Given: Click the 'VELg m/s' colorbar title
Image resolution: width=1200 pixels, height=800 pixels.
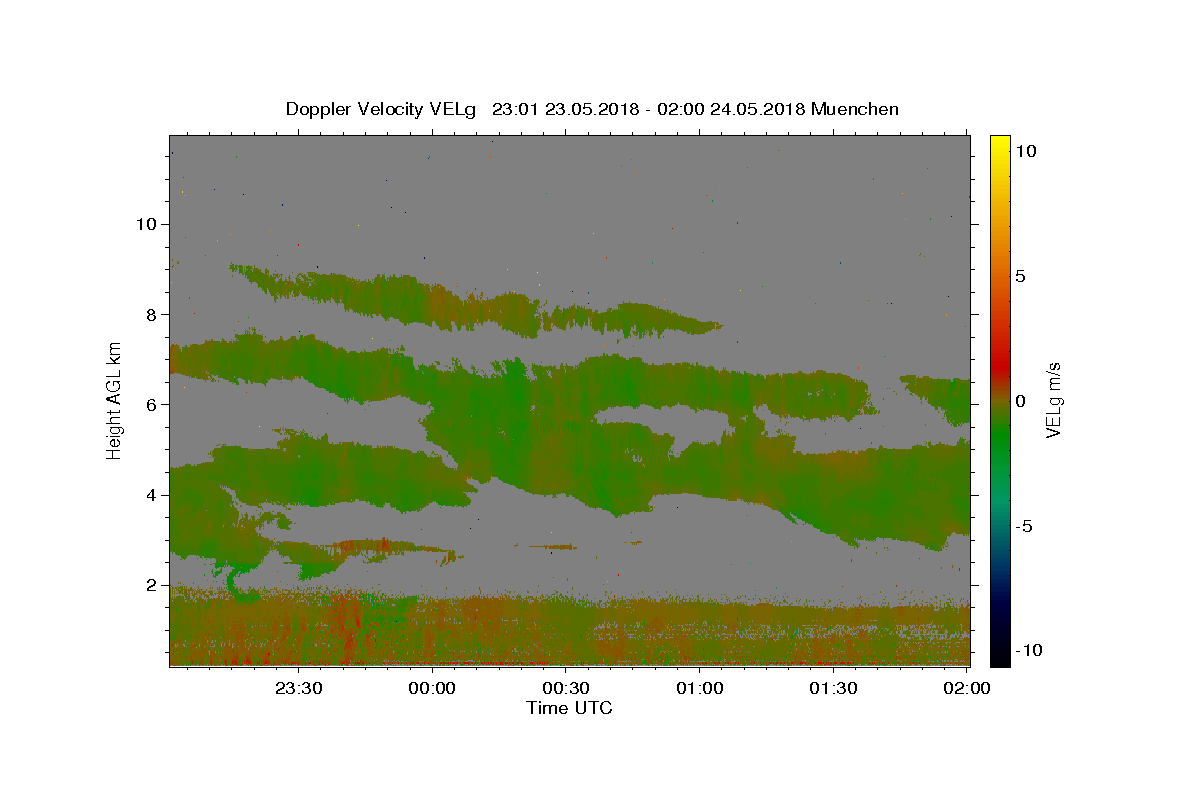Looking at the screenshot, I should pos(1054,400).
